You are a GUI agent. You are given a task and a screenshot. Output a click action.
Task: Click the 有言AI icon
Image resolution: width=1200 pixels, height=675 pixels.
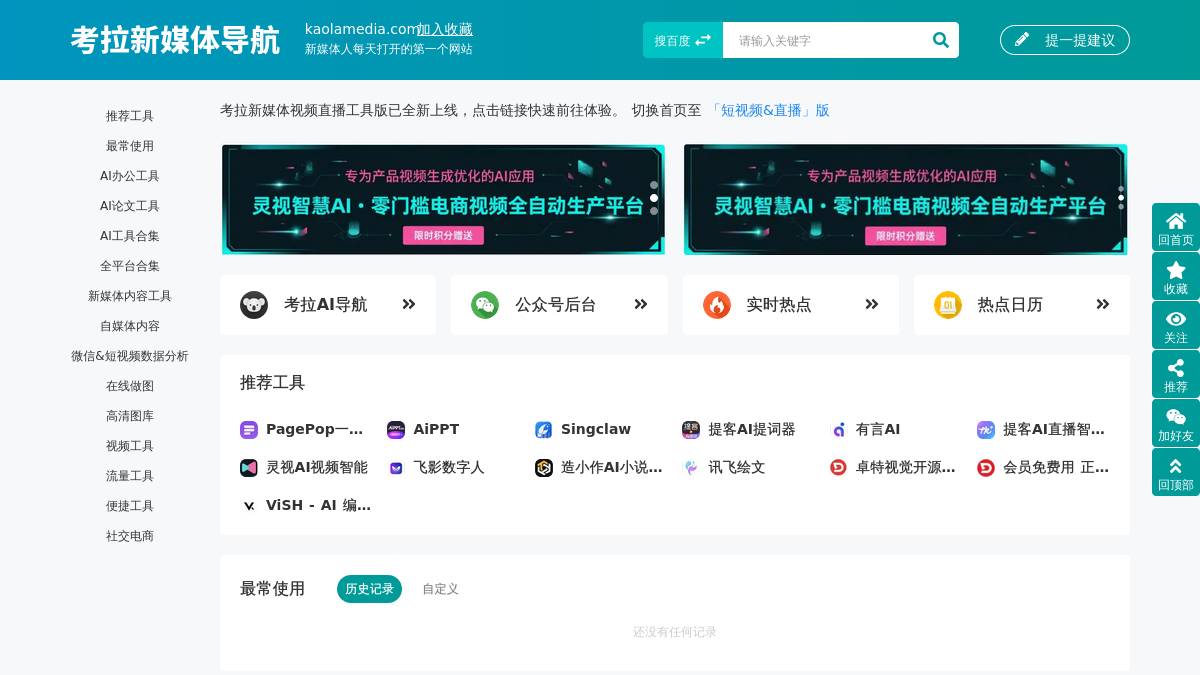pos(839,430)
